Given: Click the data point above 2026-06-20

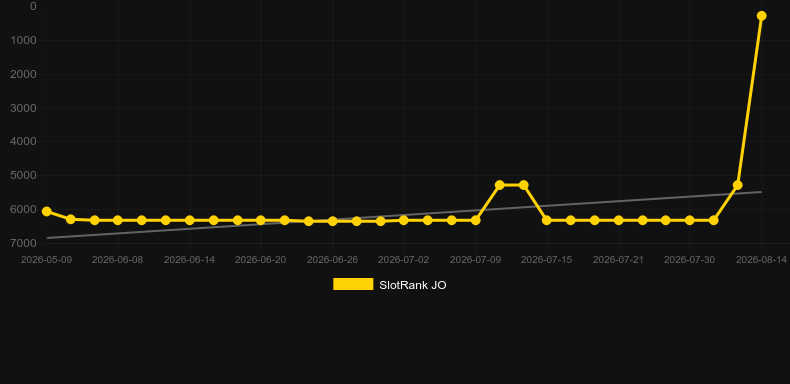Looking at the screenshot, I should pyautogui.click(x=260, y=220).
